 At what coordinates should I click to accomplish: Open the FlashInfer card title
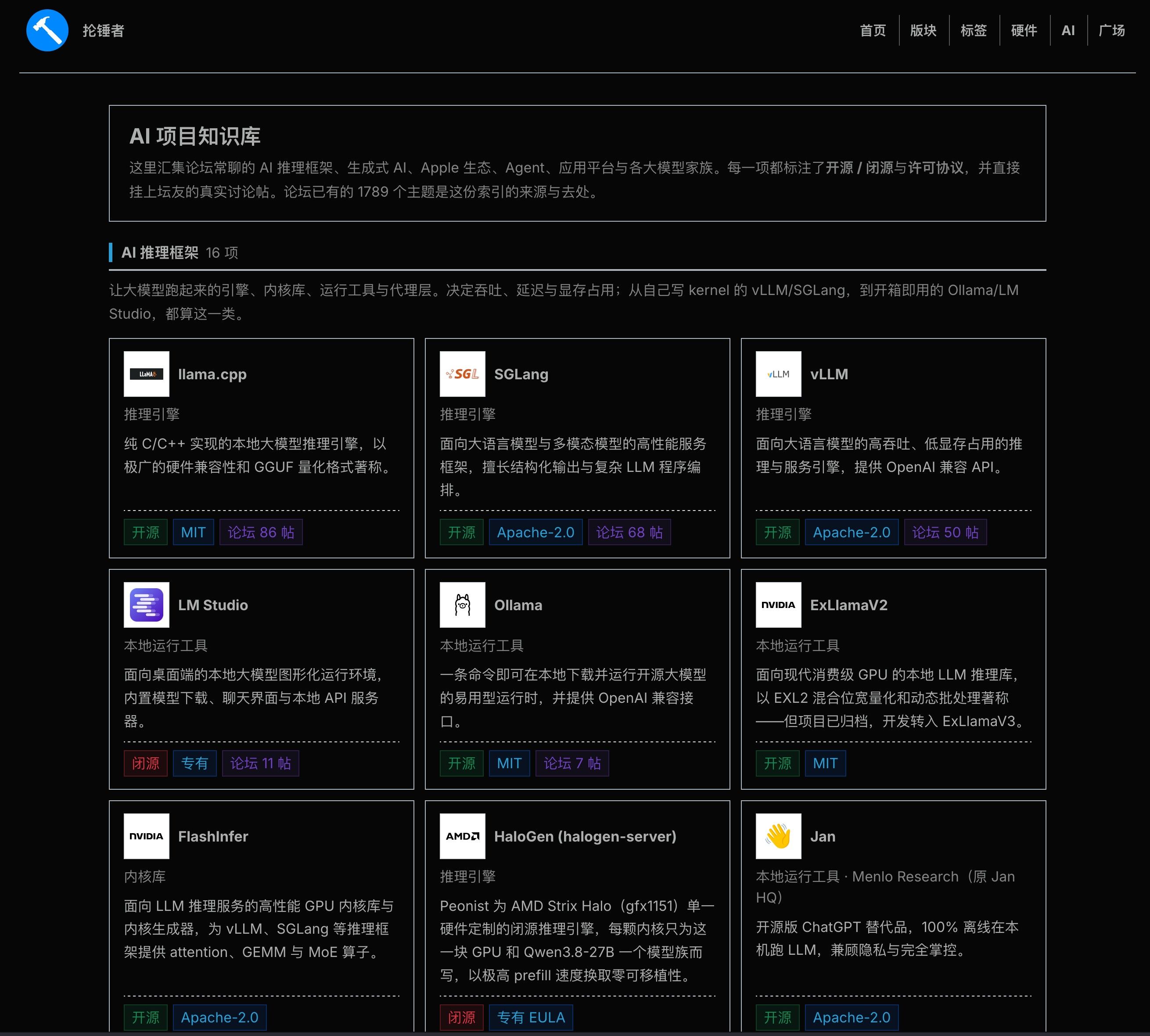(213, 836)
